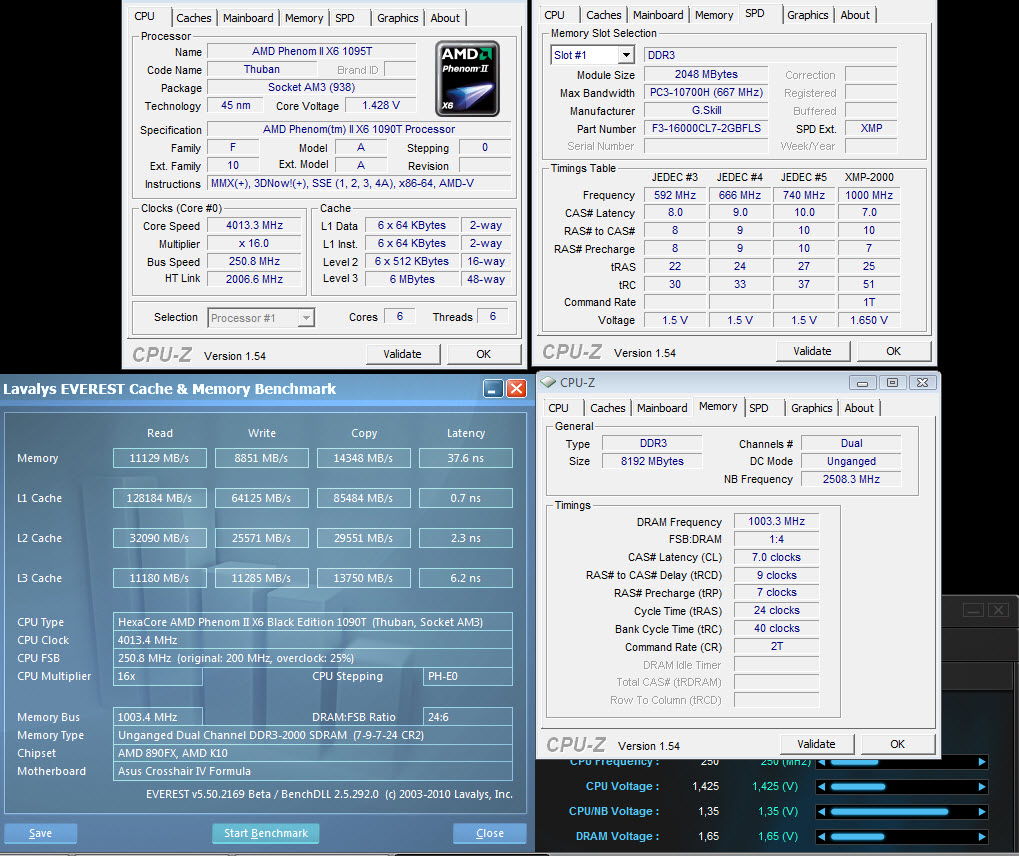1019x856 pixels.
Task: Click the Start Benchmark button
Action: (x=266, y=833)
